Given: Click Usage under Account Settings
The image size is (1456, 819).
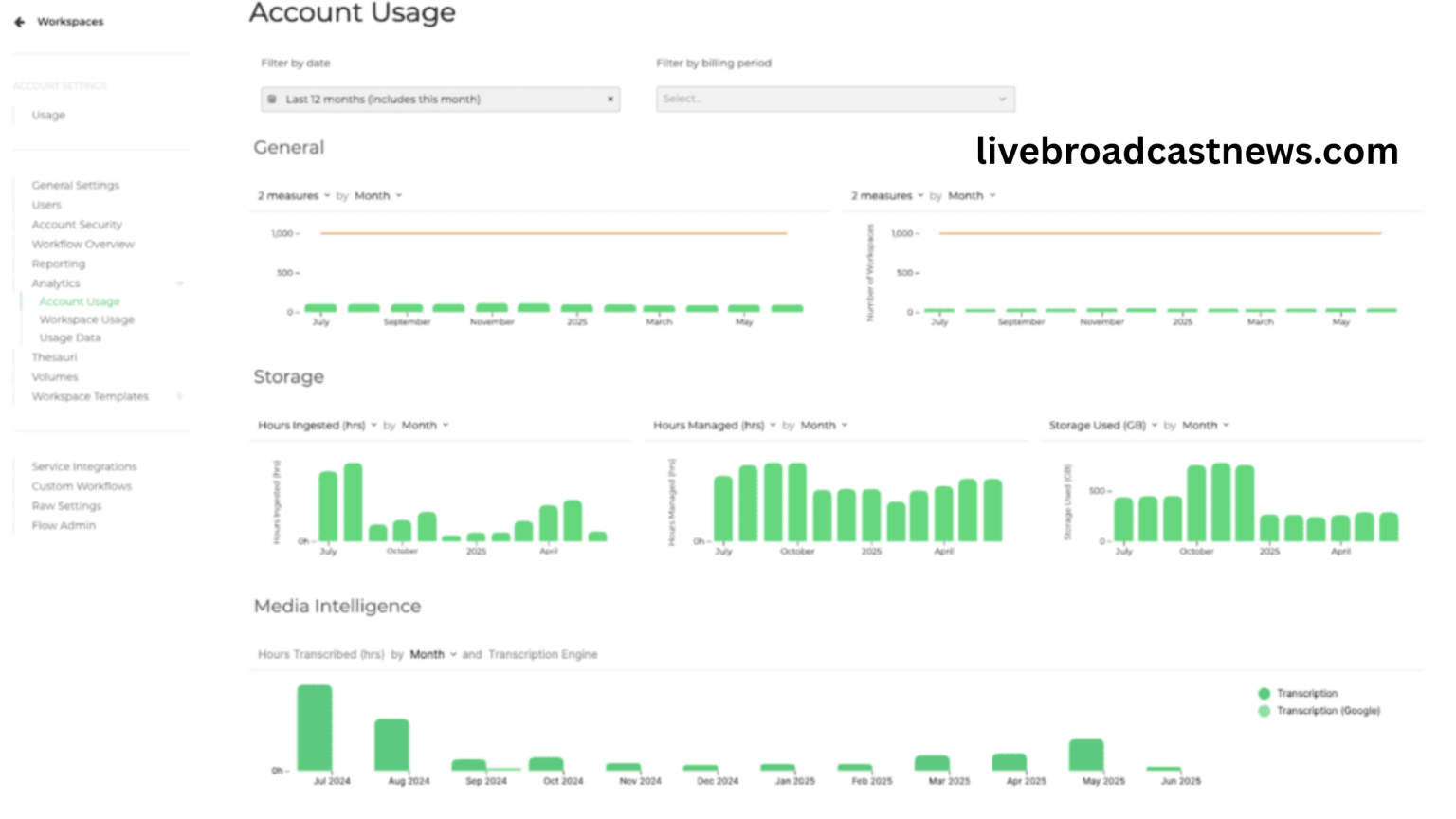Looking at the screenshot, I should pyautogui.click(x=47, y=115).
